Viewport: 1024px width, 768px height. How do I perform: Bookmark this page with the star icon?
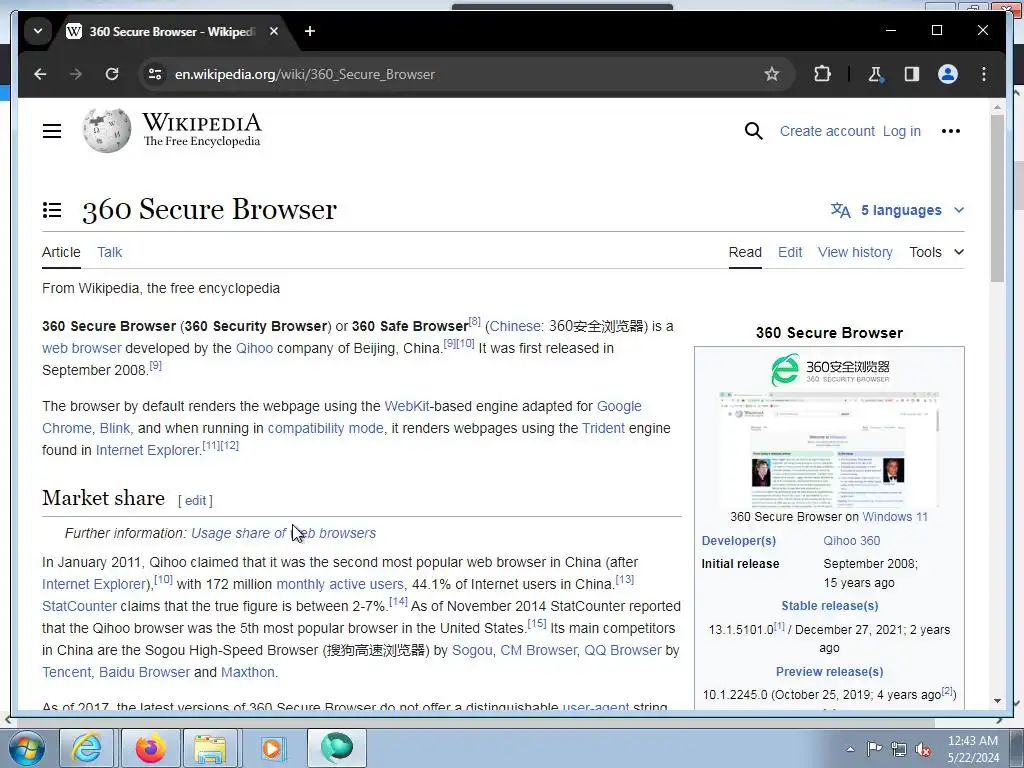coord(772,74)
